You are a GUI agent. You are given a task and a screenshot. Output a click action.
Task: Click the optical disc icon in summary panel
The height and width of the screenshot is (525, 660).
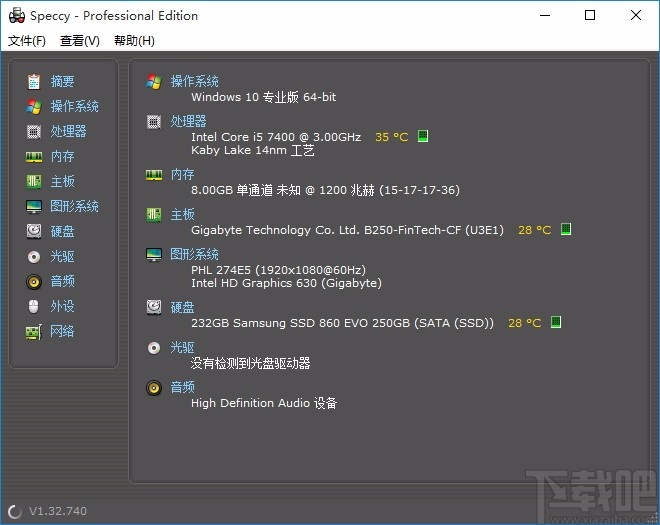tap(154, 348)
